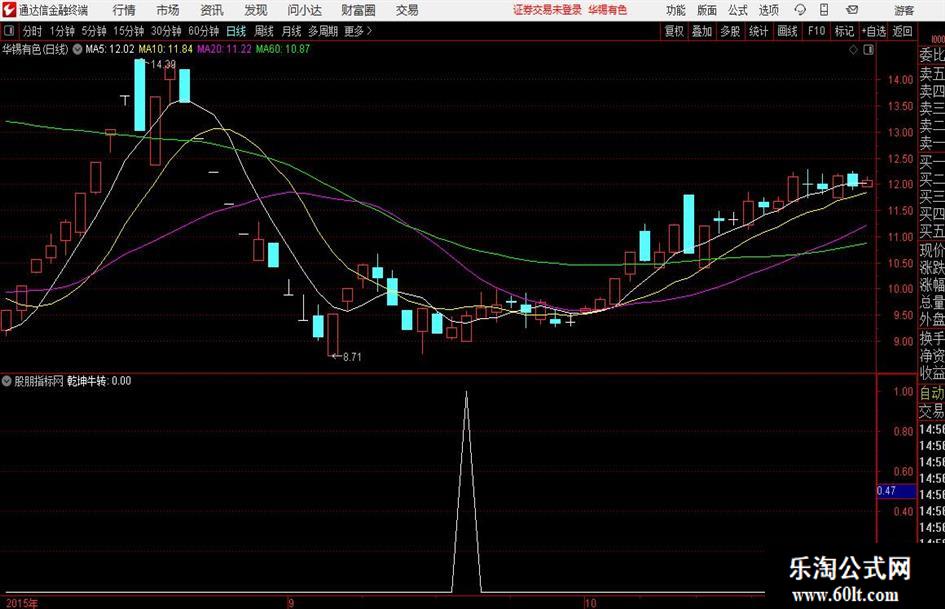Open 多周期 multi-period view
This screenshot has height=609, width=945.
322,31
